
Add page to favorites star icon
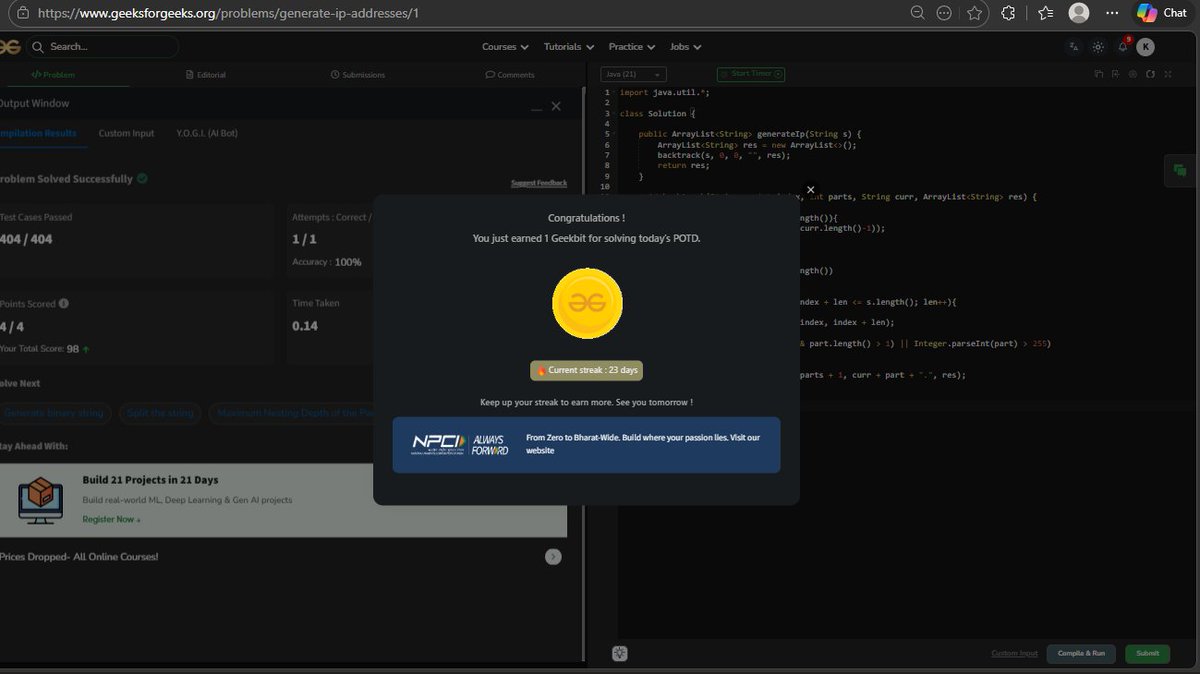(974, 13)
